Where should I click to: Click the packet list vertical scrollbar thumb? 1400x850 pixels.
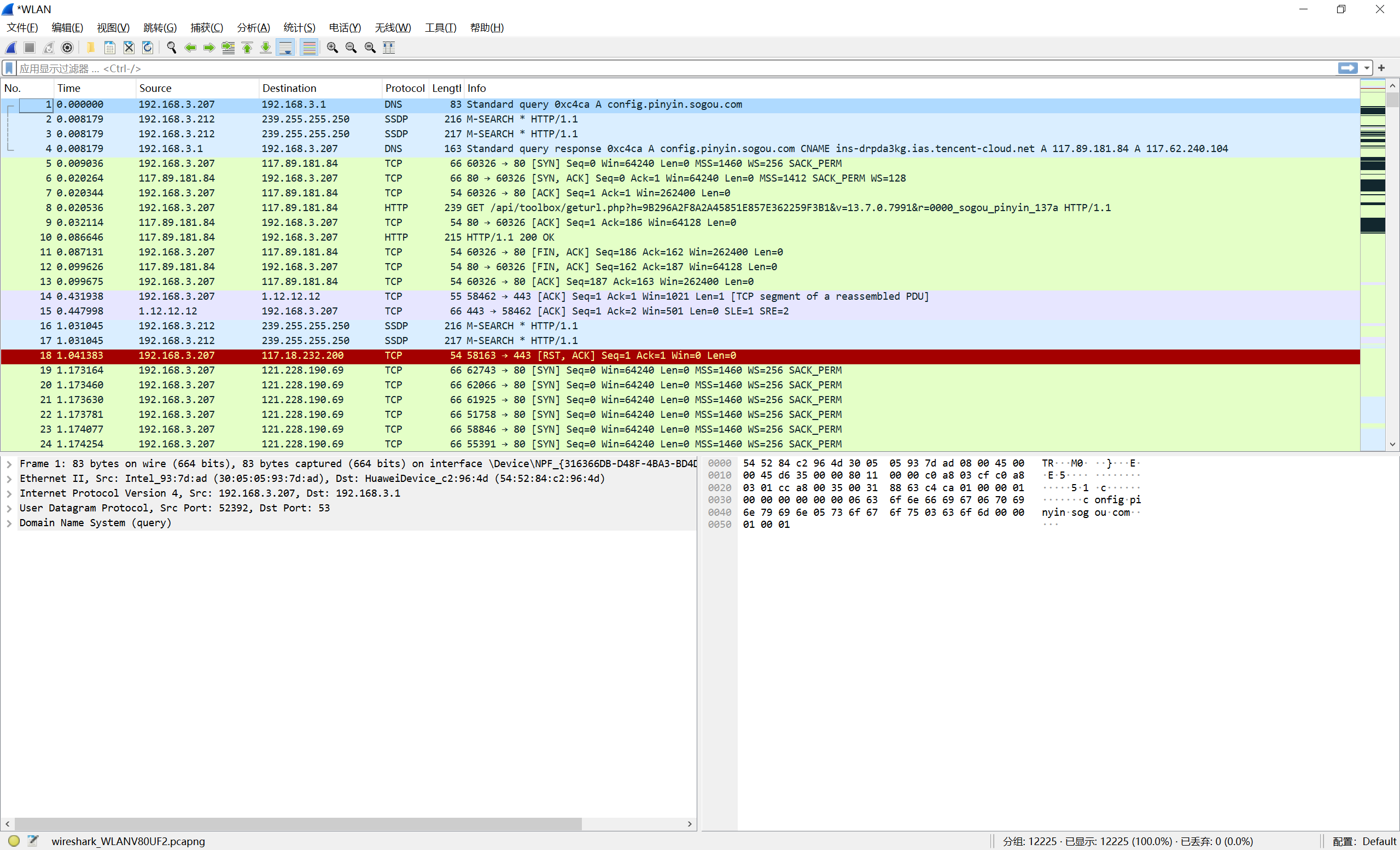(1392, 100)
